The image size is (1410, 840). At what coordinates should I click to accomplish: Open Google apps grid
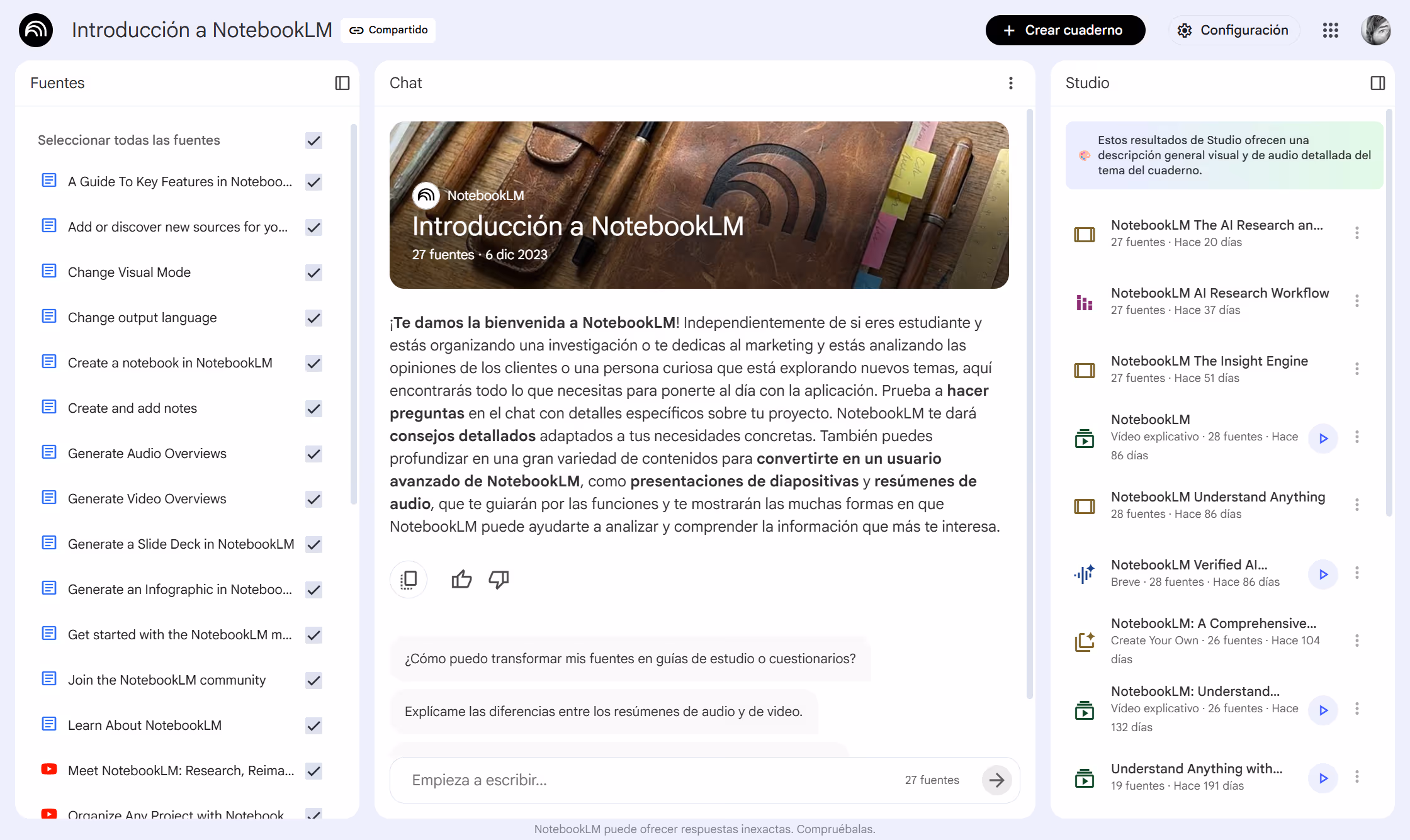click(x=1331, y=30)
